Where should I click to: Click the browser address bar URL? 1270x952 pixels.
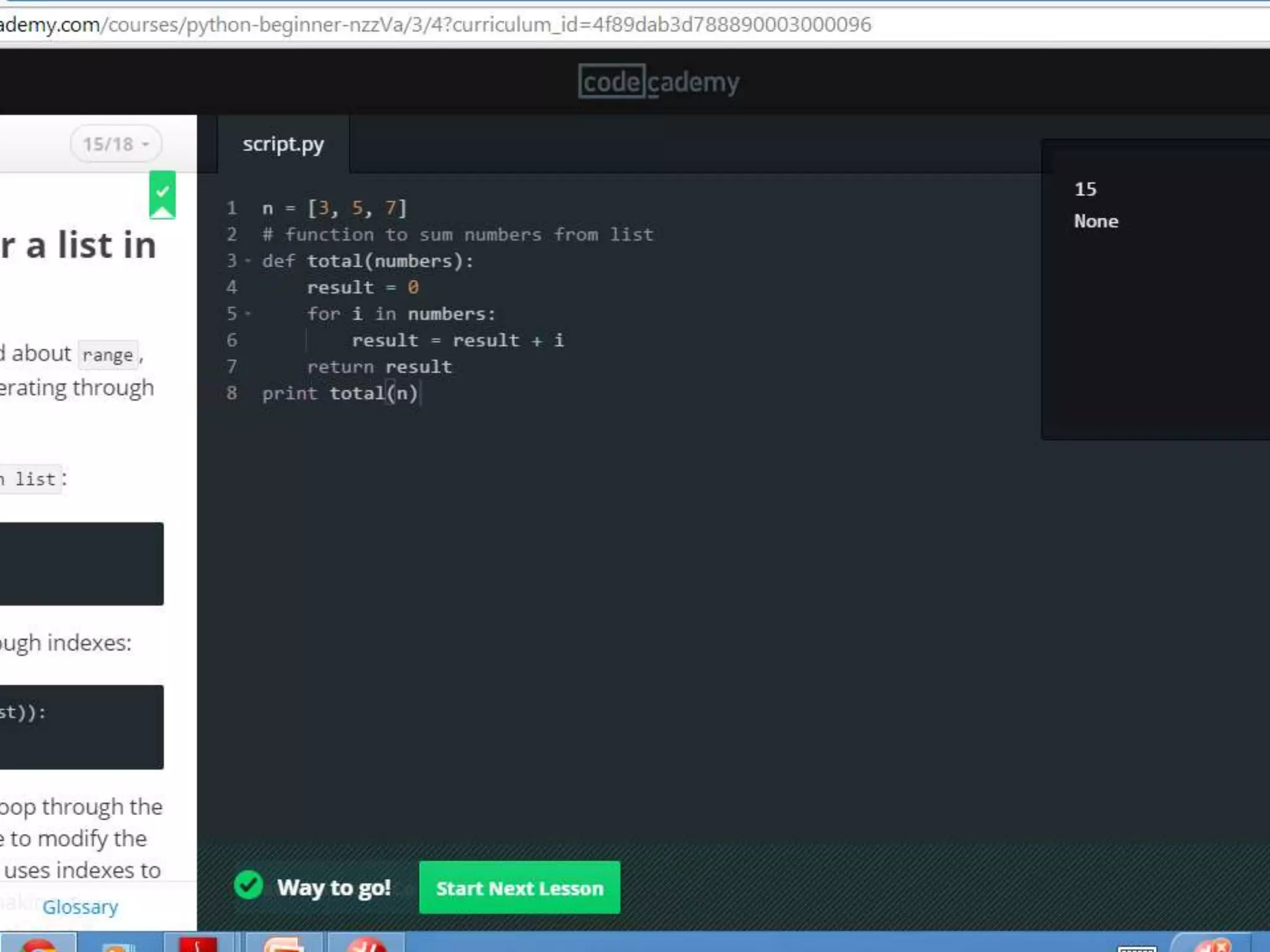434,25
